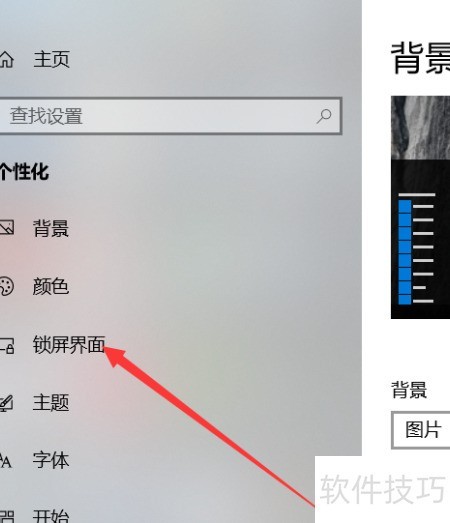Click the magnifier search icon
The height and width of the screenshot is (523, 450).
pyautogui.click(x=324, y=116)
